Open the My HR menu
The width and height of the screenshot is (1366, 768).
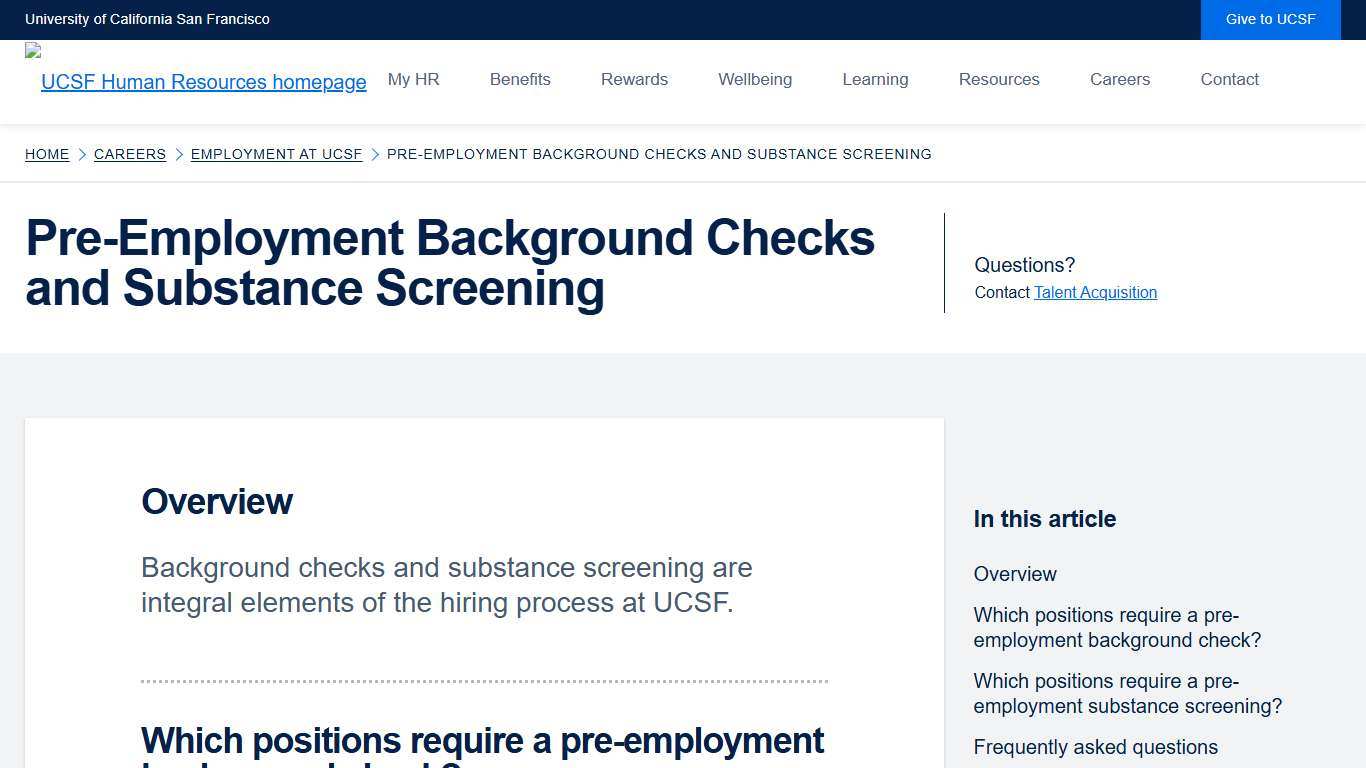[413, 80]
